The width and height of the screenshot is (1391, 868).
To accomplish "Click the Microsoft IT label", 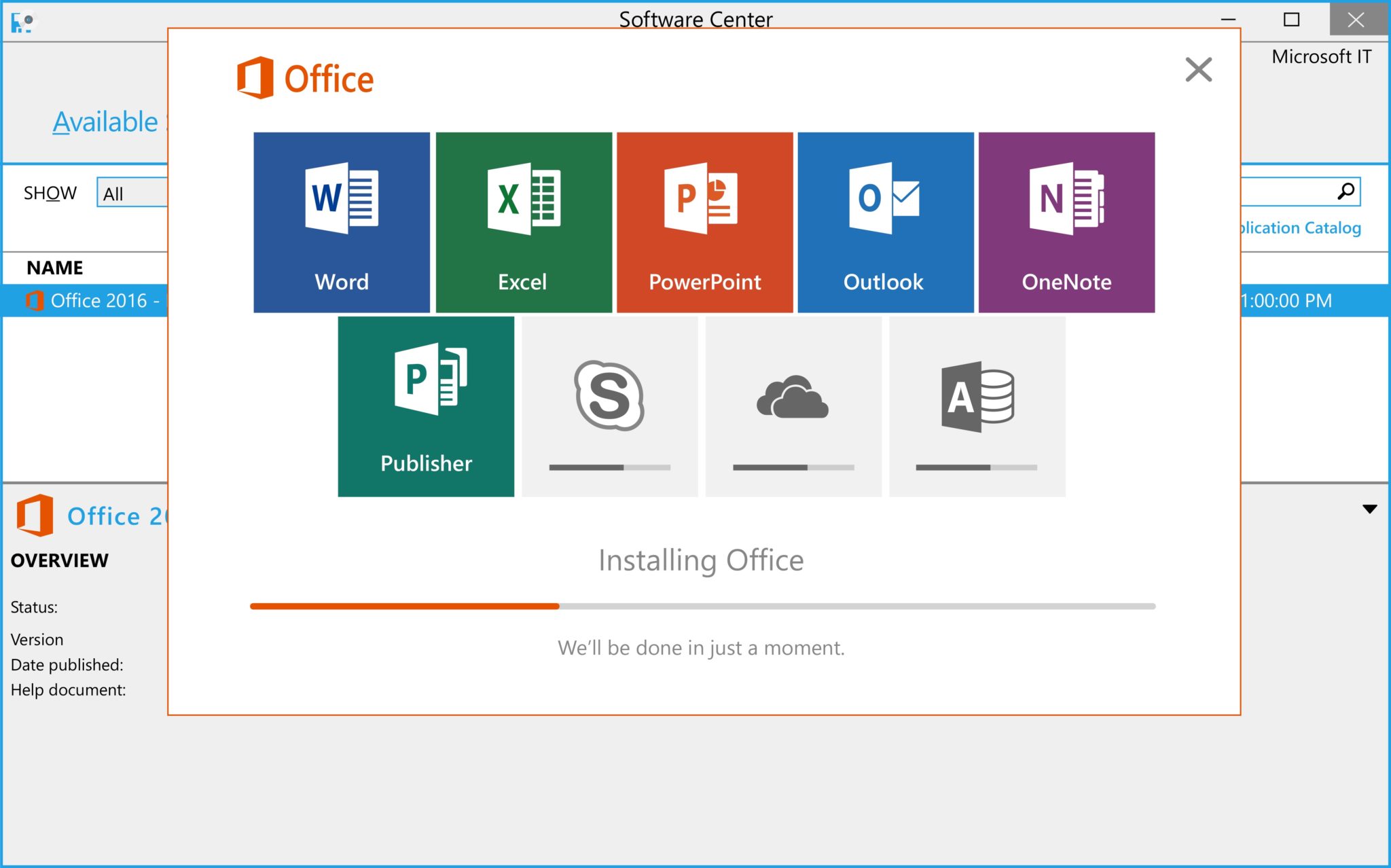I will point(1321,56).
